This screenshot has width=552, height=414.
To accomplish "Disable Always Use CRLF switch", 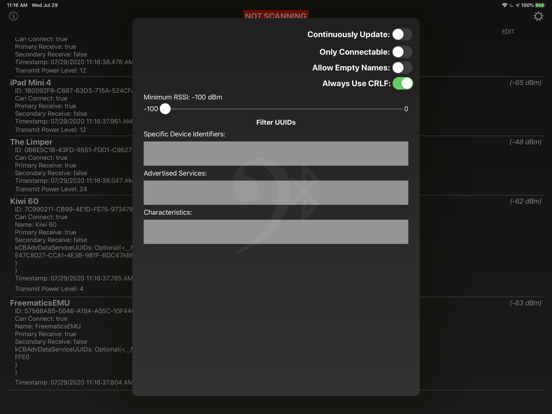I will coord(403,83).
